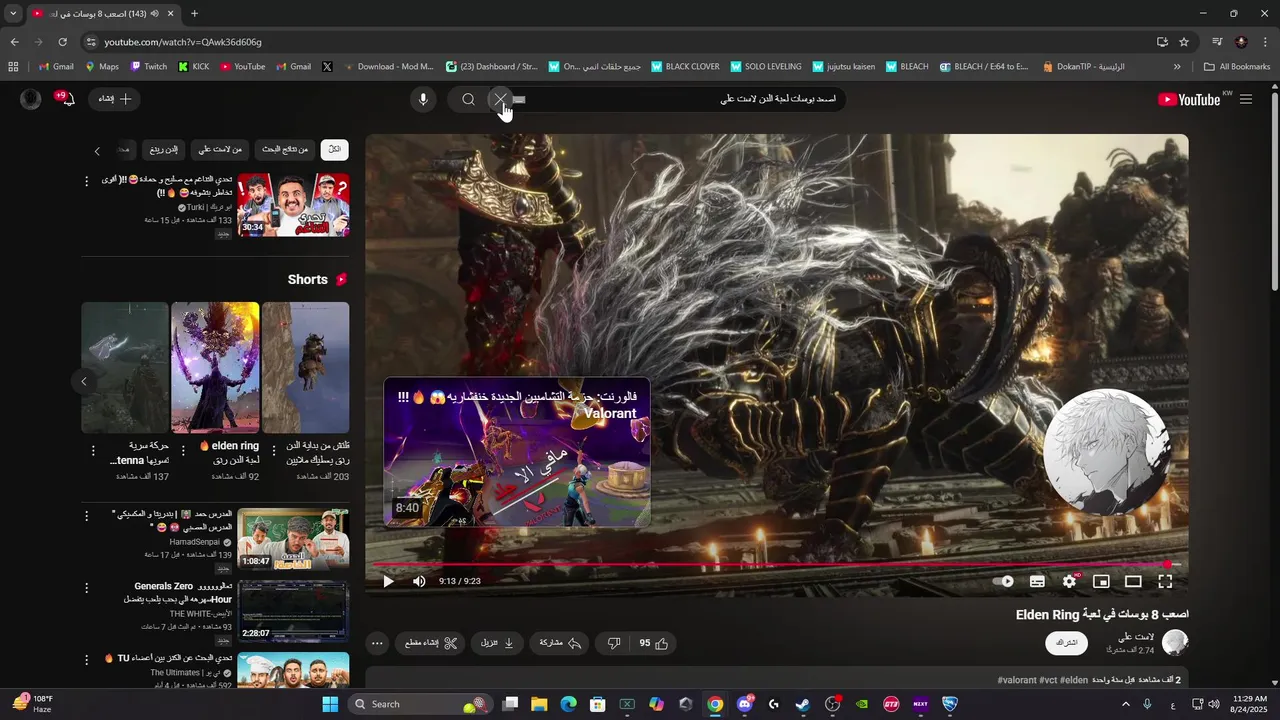Screen dimensions: 1280x720
Task: Click the address bar URL field
Action: tap(620, 42)
